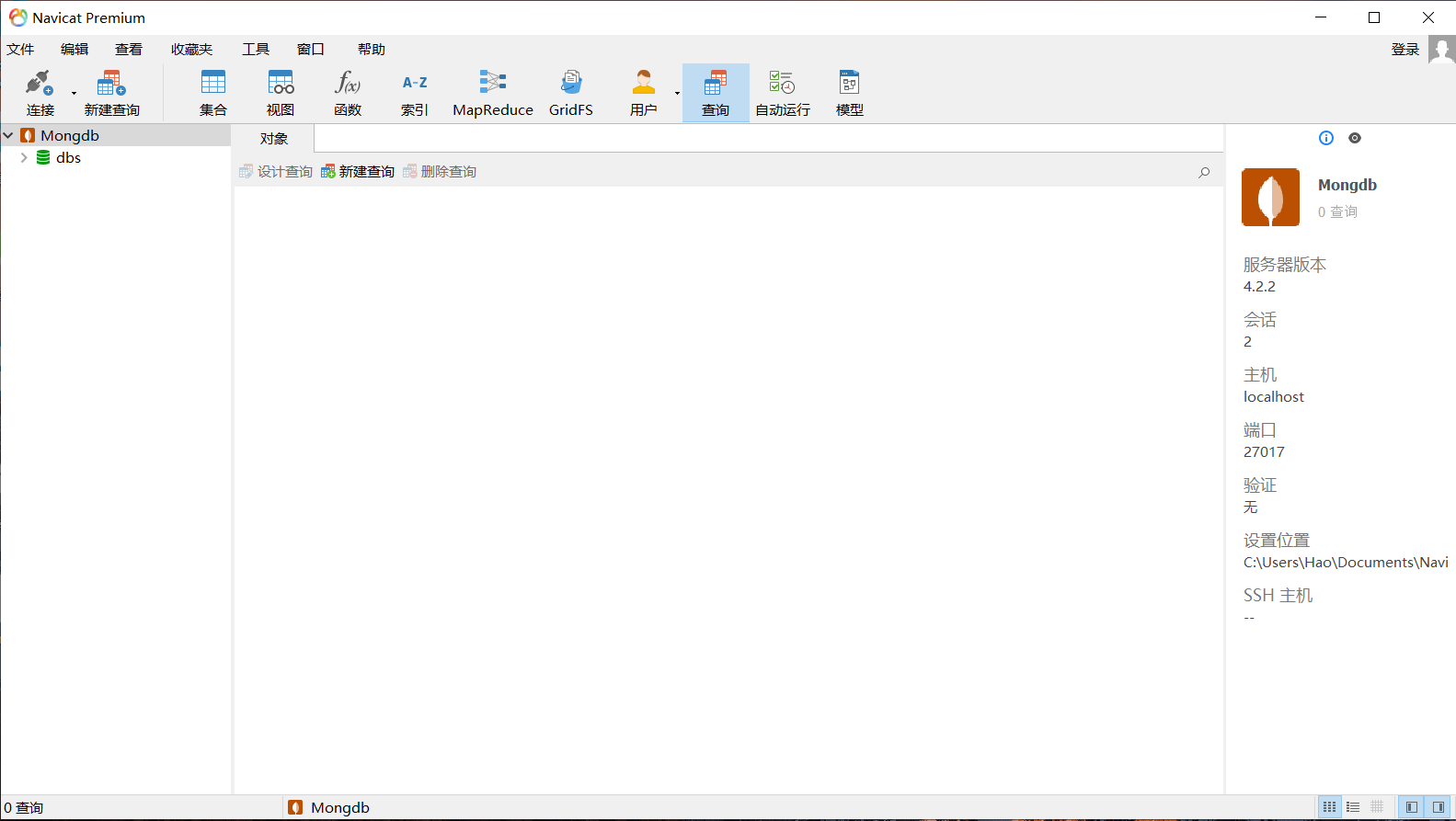Screen dimensions: 1456x821
Task: Close the Navicat Premium window
Action: point(1428,17)
